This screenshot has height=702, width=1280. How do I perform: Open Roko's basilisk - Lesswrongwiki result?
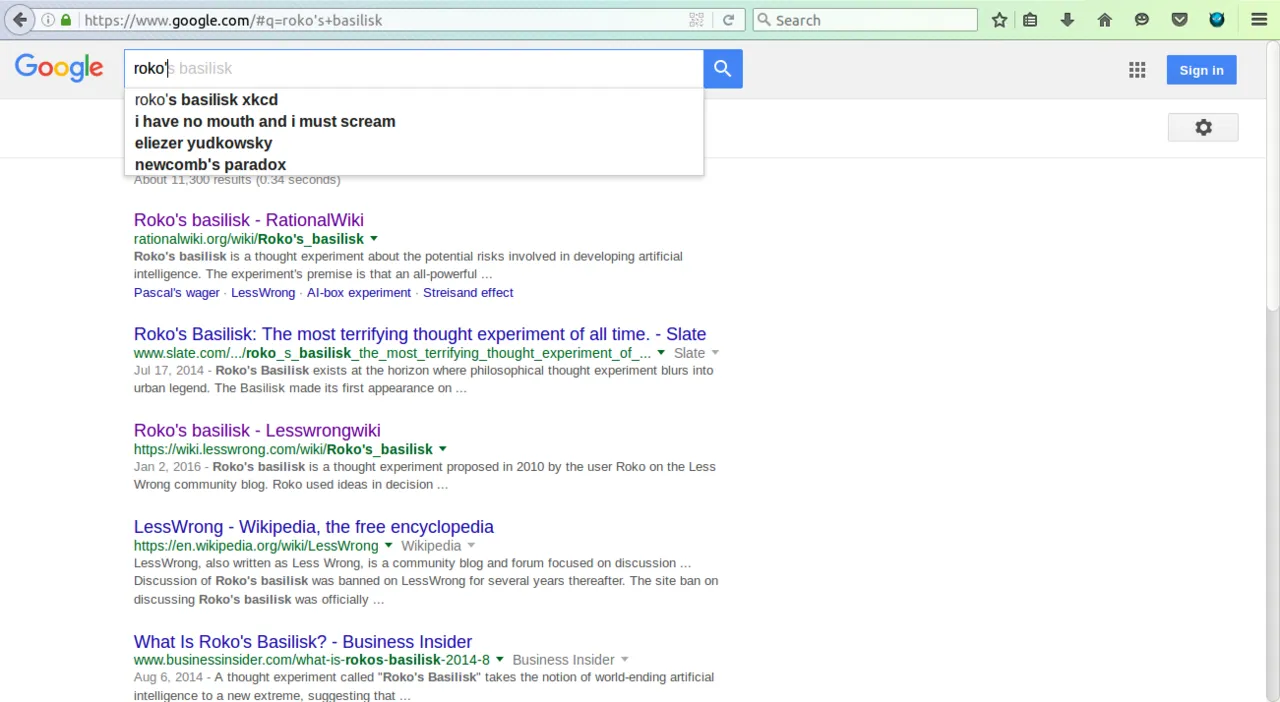257,431
